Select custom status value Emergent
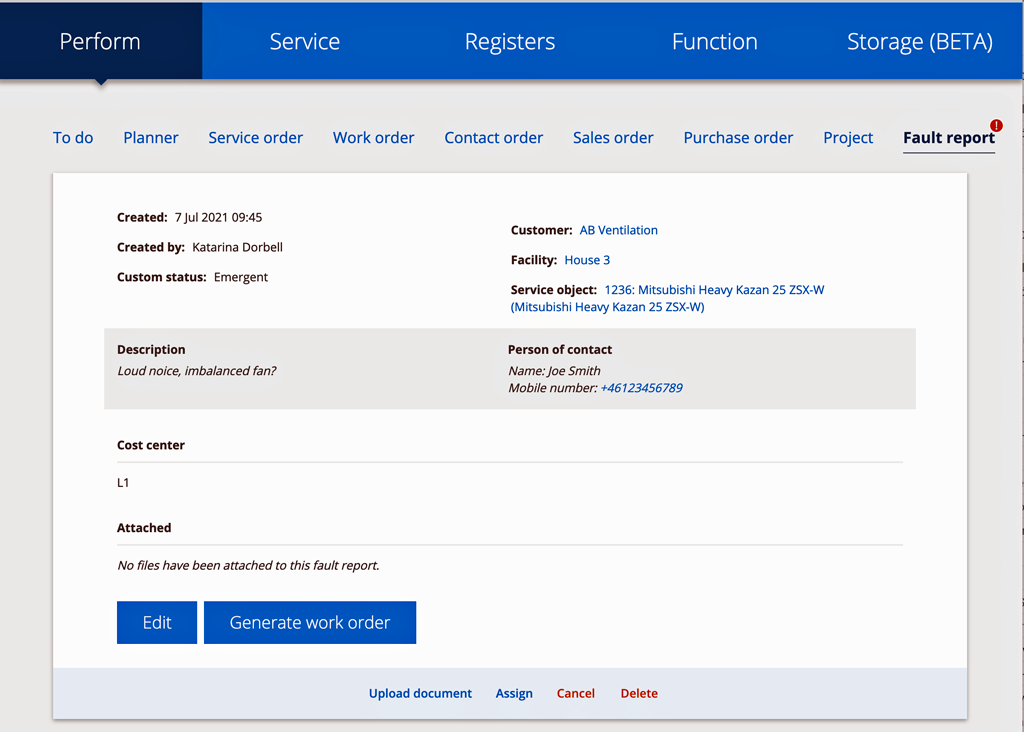This screenshot has width=1024, height=732. click(240, 278)
